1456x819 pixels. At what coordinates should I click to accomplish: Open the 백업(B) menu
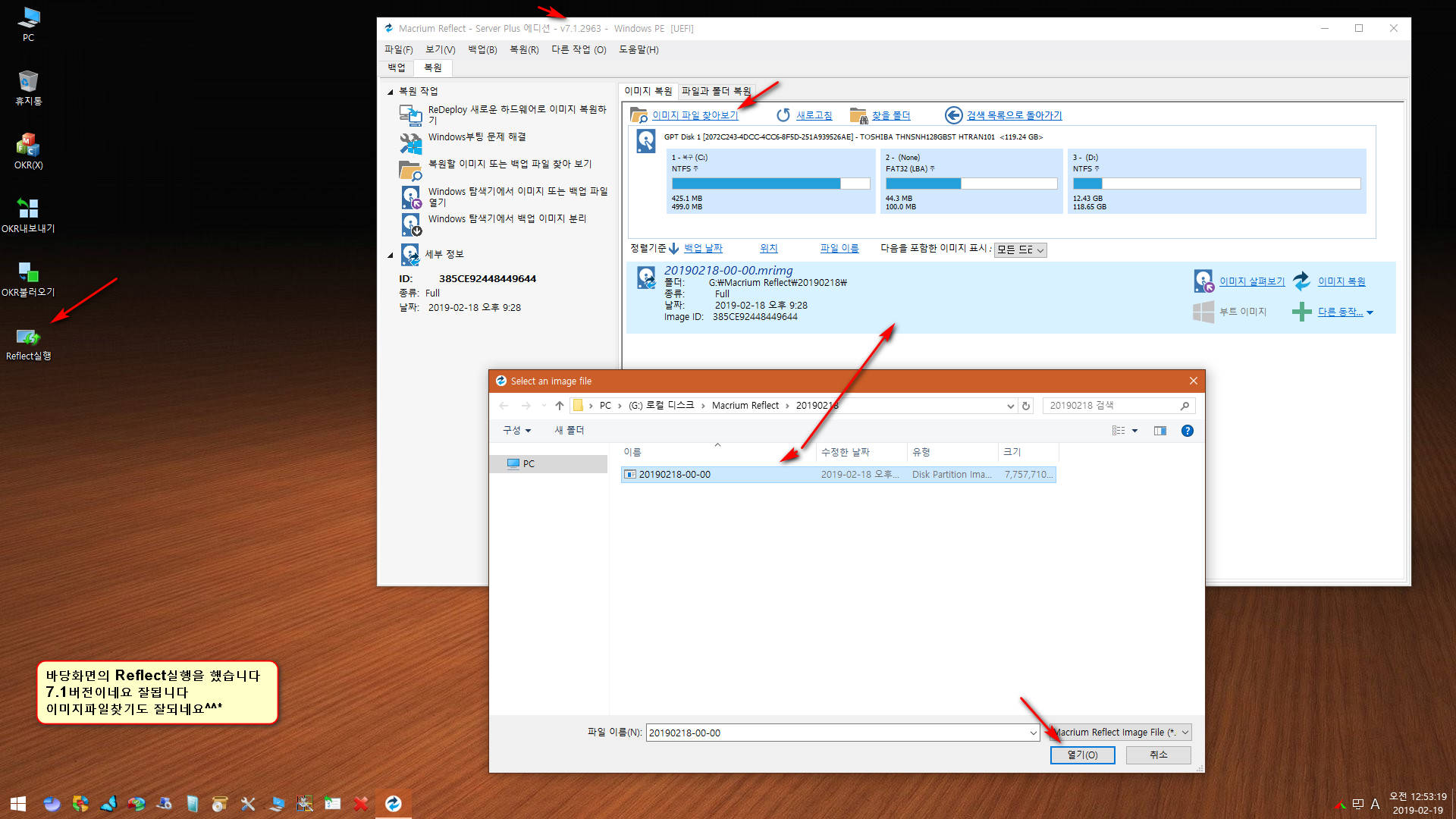(x=482, y=49)
